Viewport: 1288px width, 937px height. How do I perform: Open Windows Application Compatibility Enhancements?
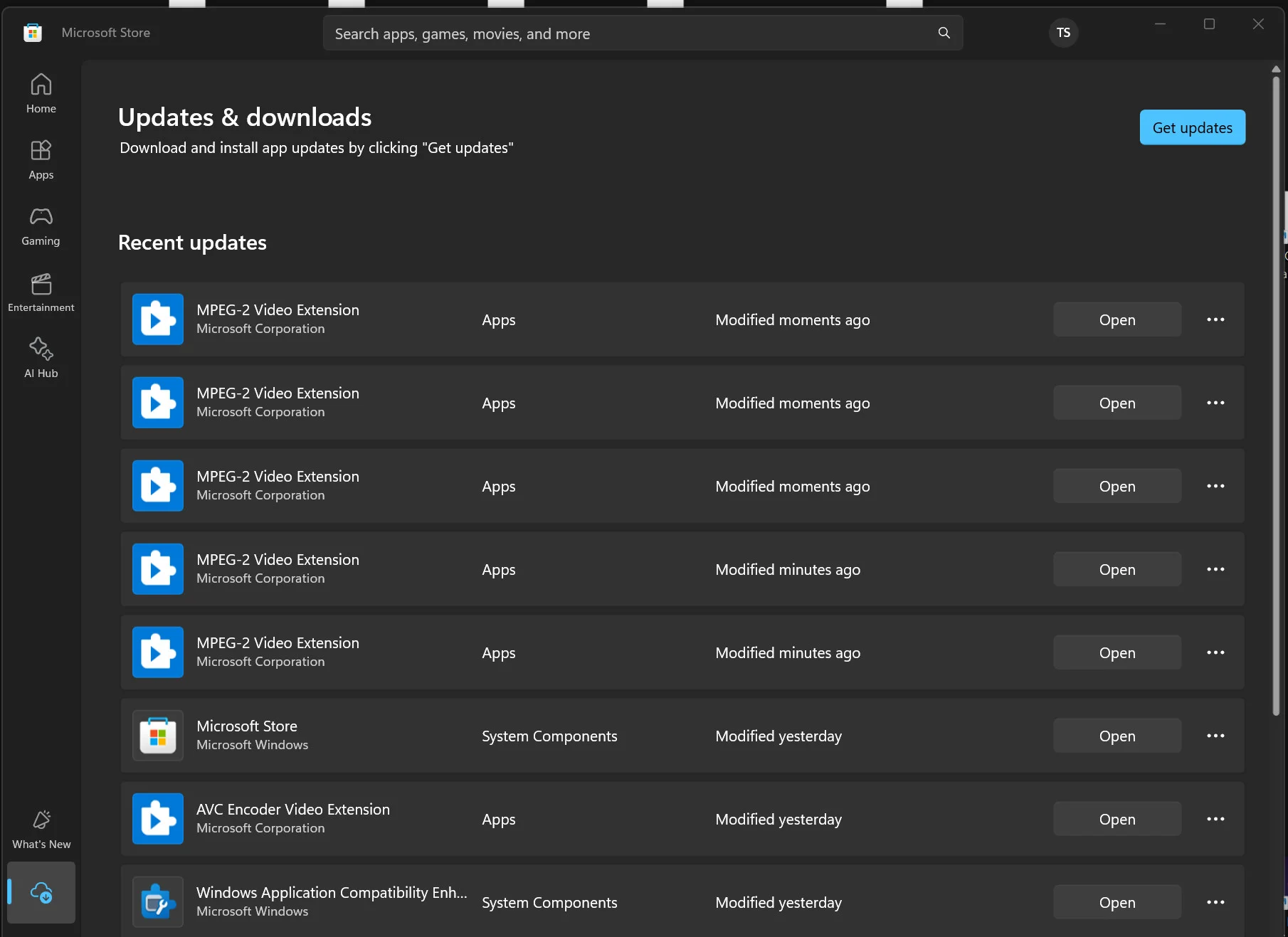(x=1117, y=902)
